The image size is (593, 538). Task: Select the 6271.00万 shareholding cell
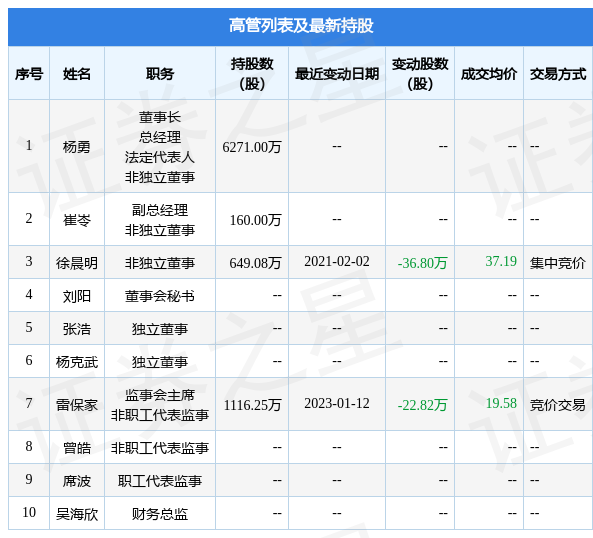tap(252, 147)
